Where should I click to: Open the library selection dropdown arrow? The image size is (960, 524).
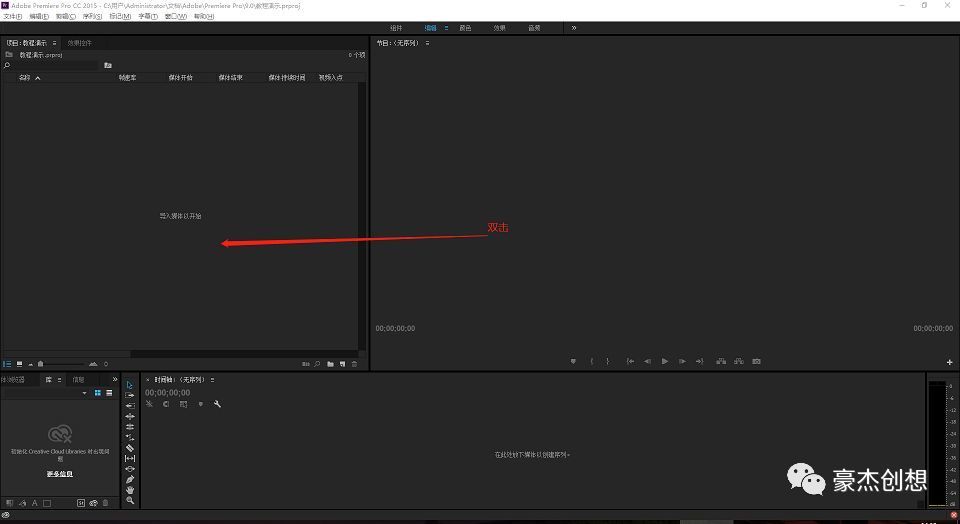point(84,393)
